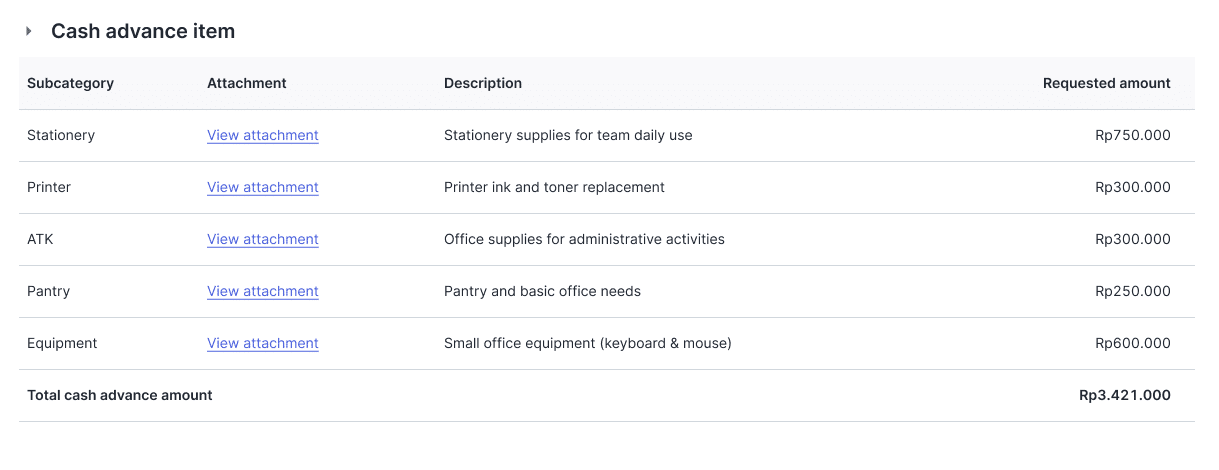Click the Cash advance item heading
The image size is (1219, 470).
[x=143, y=31]
